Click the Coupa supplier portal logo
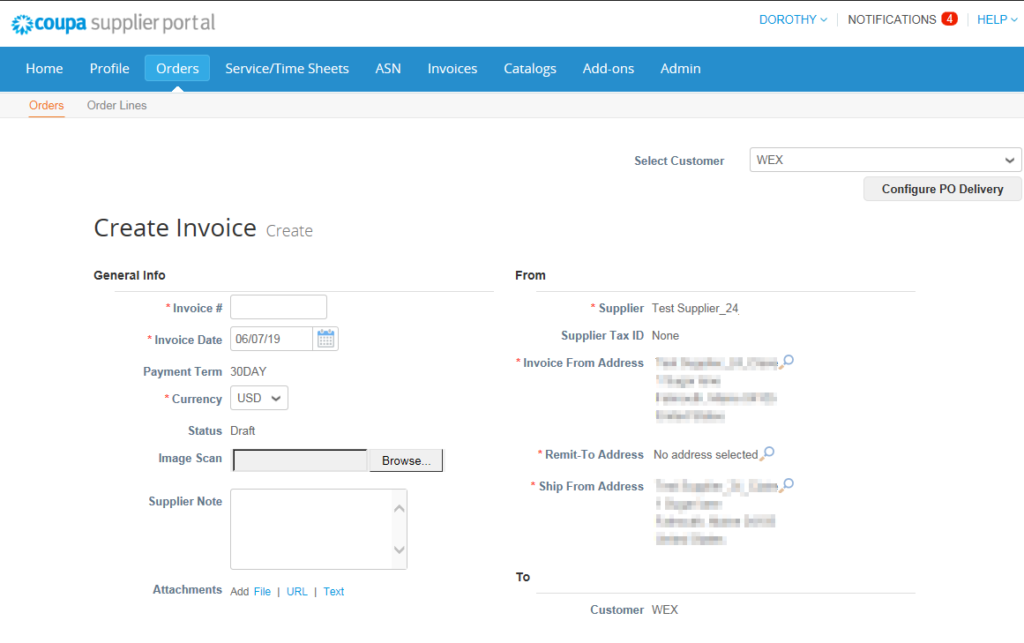This screenshot has height=643, width=1024. click(113, 22)
